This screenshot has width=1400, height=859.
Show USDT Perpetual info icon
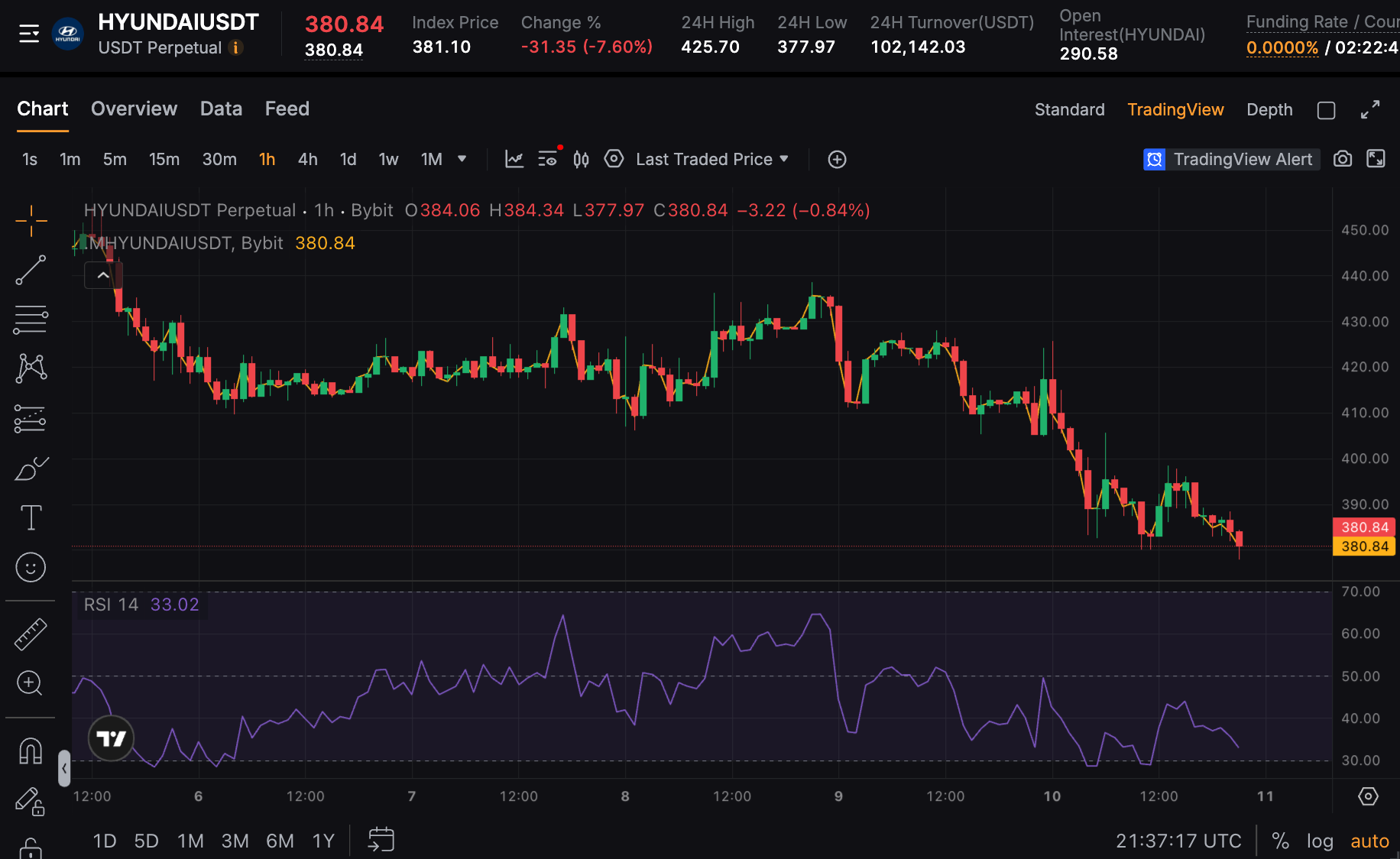click(x=236, y=48)
